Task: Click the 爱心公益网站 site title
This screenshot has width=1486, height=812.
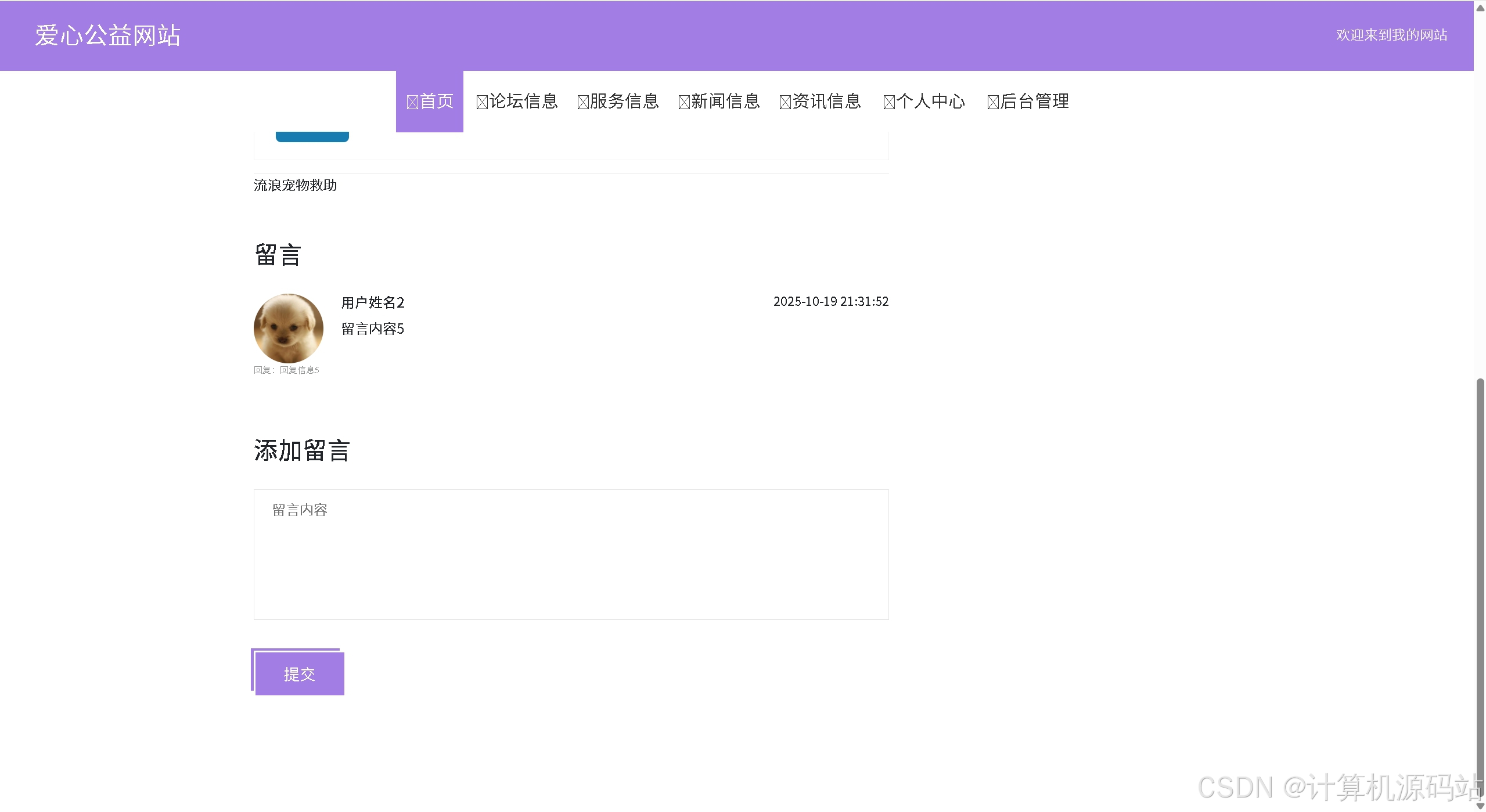Action: [108, 35]
